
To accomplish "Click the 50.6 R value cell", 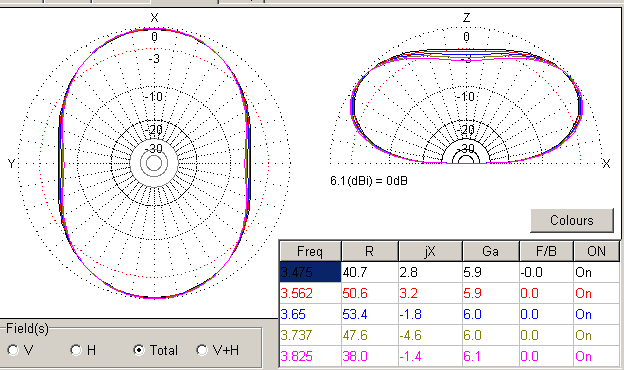I will [370, 293].
